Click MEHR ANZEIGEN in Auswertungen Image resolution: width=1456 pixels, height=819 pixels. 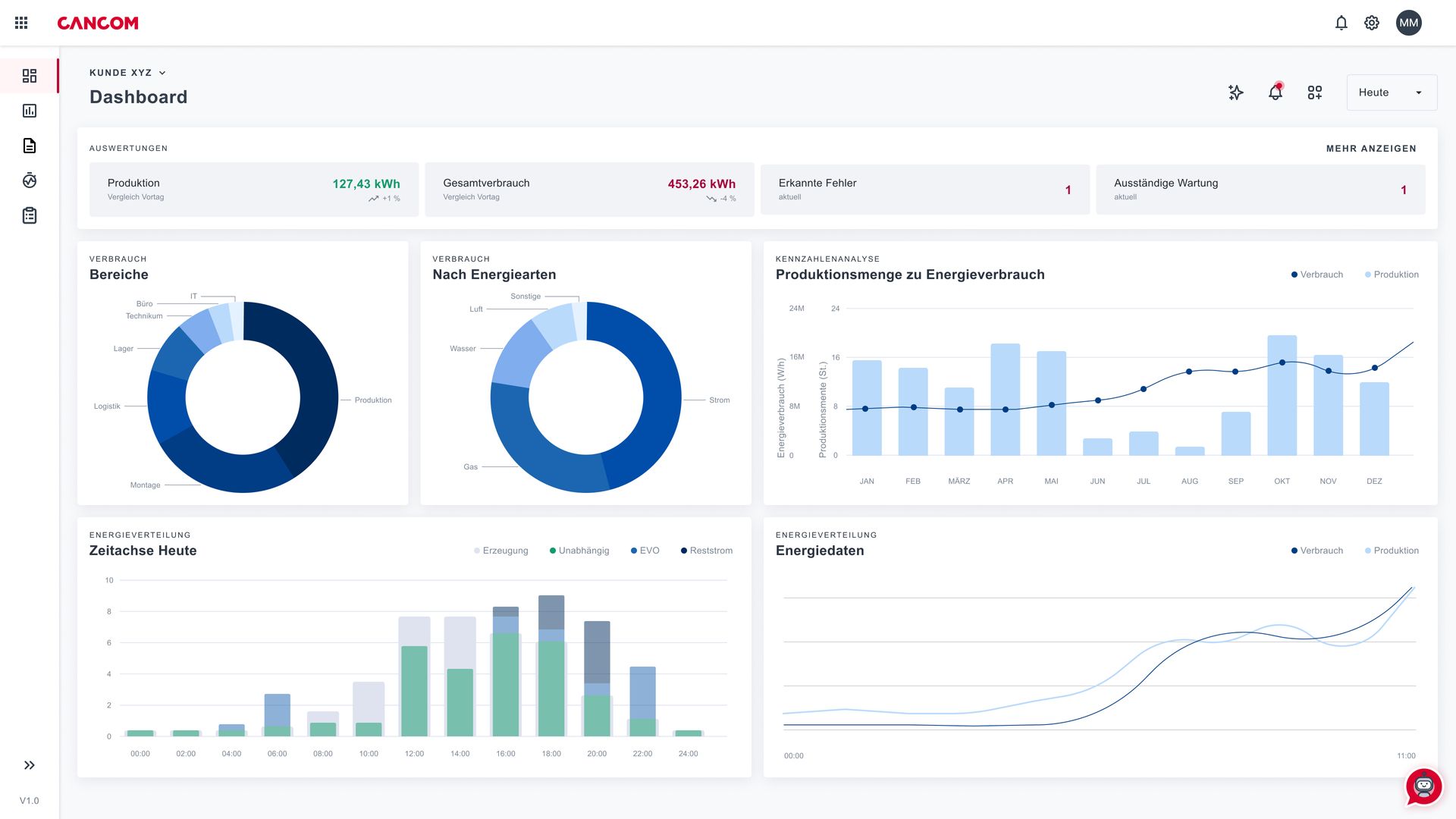pos(1371,149)
